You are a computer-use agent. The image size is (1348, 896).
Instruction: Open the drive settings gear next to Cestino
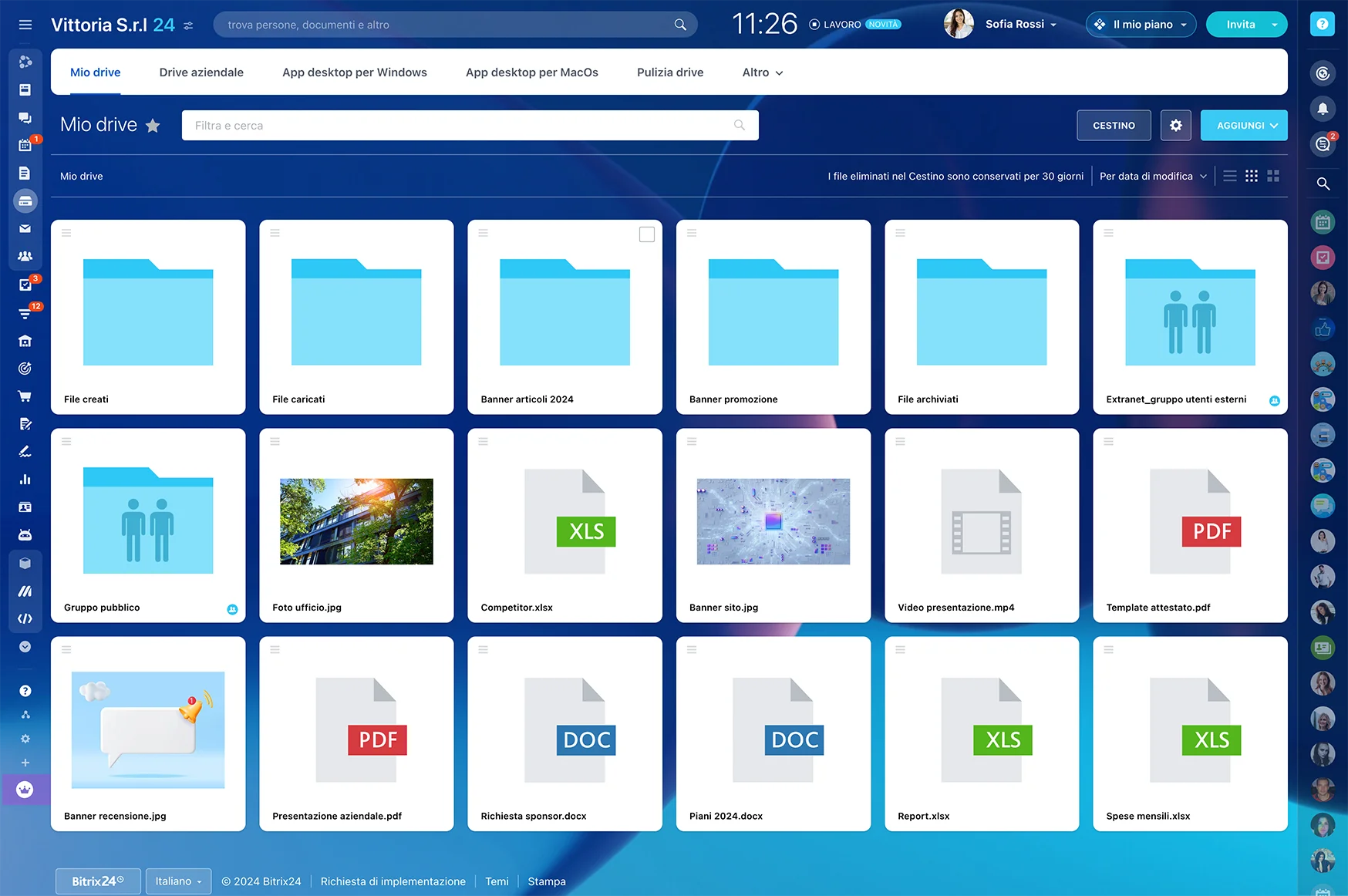pyautogui.click(x=1175, y=125)
